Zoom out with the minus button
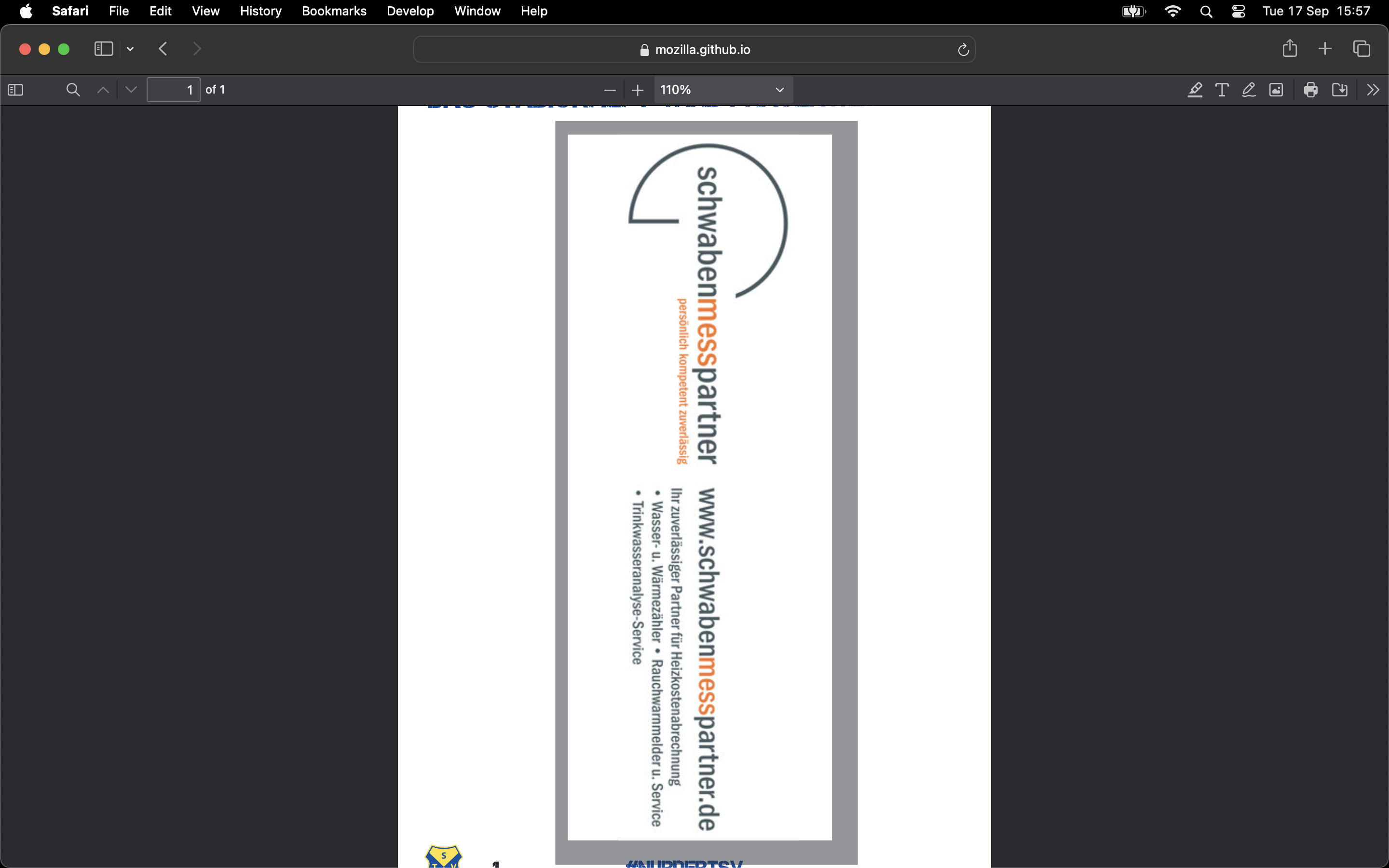The height and width of the screenshot is (868, 1389). [610, 90]
